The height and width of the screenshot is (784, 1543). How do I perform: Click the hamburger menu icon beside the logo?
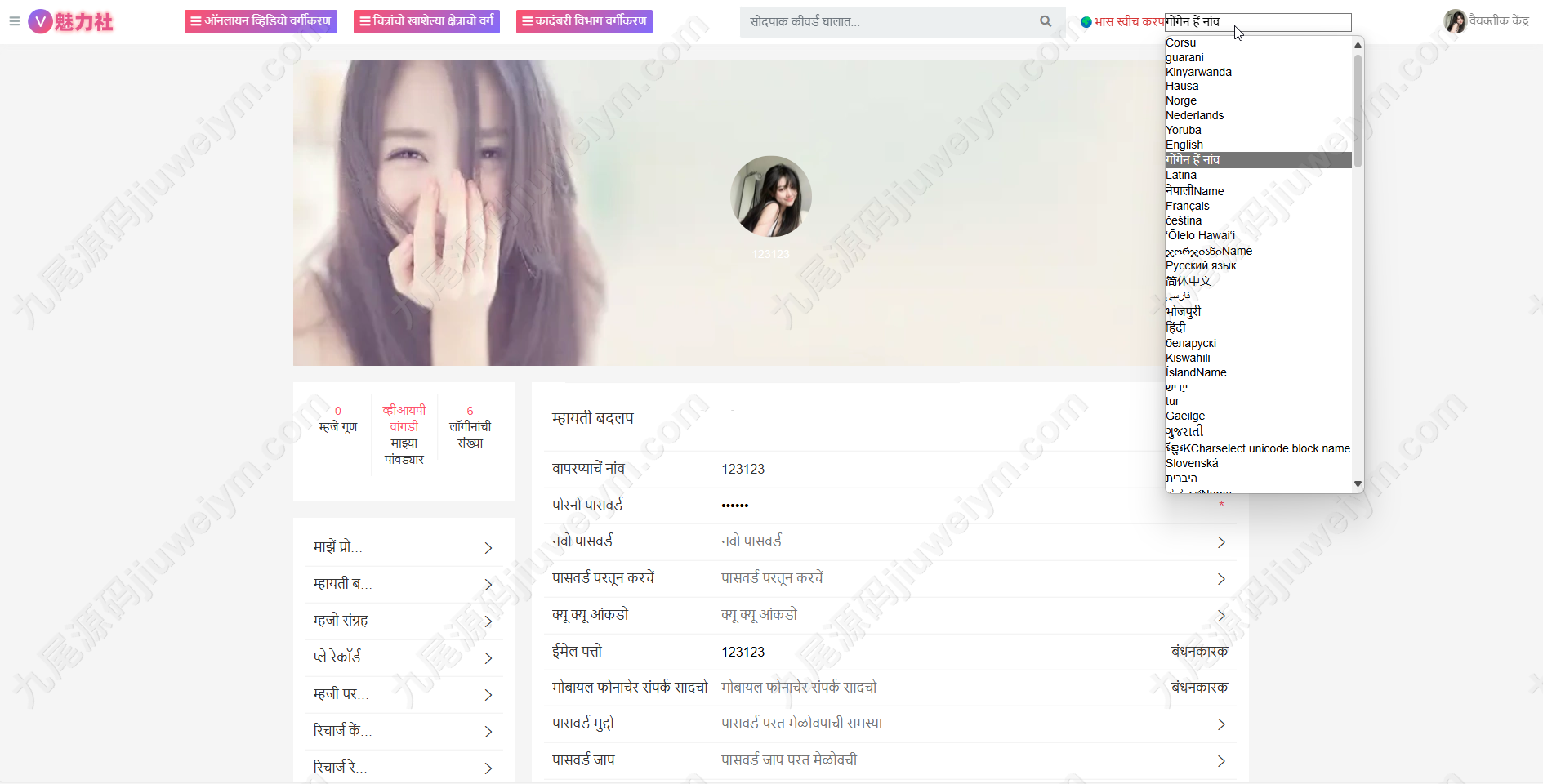point(14,21)
